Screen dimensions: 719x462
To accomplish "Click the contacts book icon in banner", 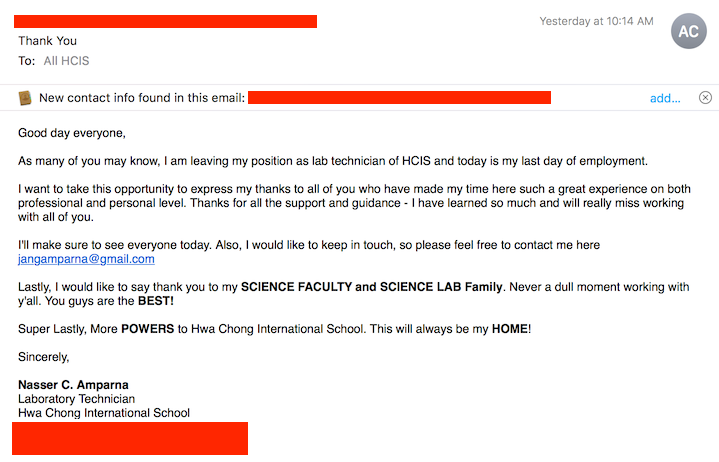I will tap(25, 98).
